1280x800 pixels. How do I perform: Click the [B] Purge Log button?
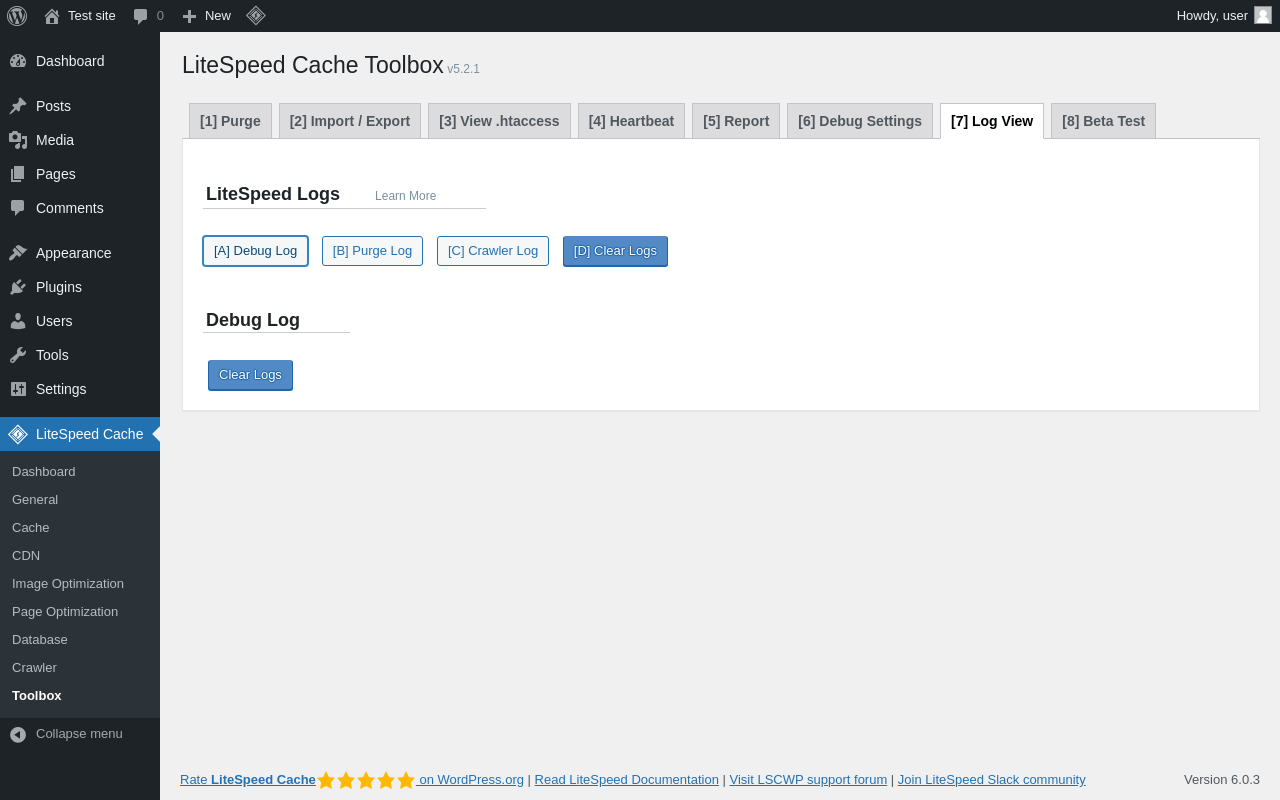click(x=372, y=251)
